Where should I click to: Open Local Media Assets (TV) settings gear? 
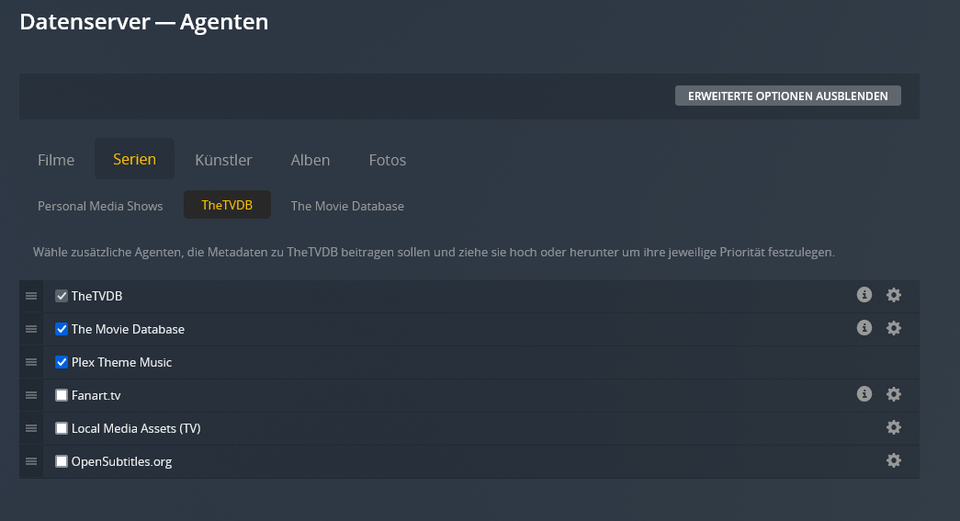coord(893,428)
